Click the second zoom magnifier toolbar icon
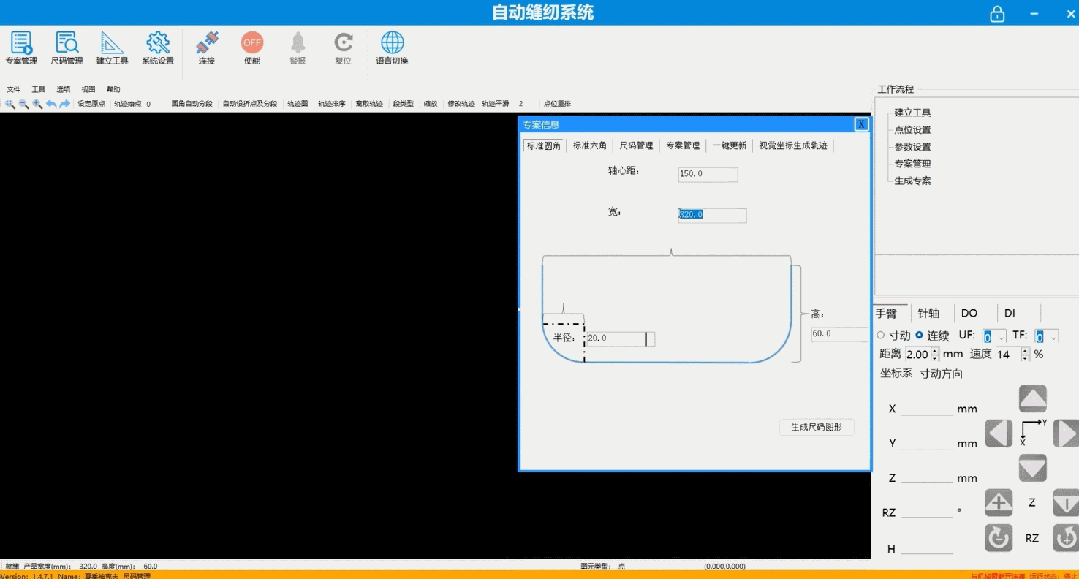The image size is (1079, 579). (23, 104)
